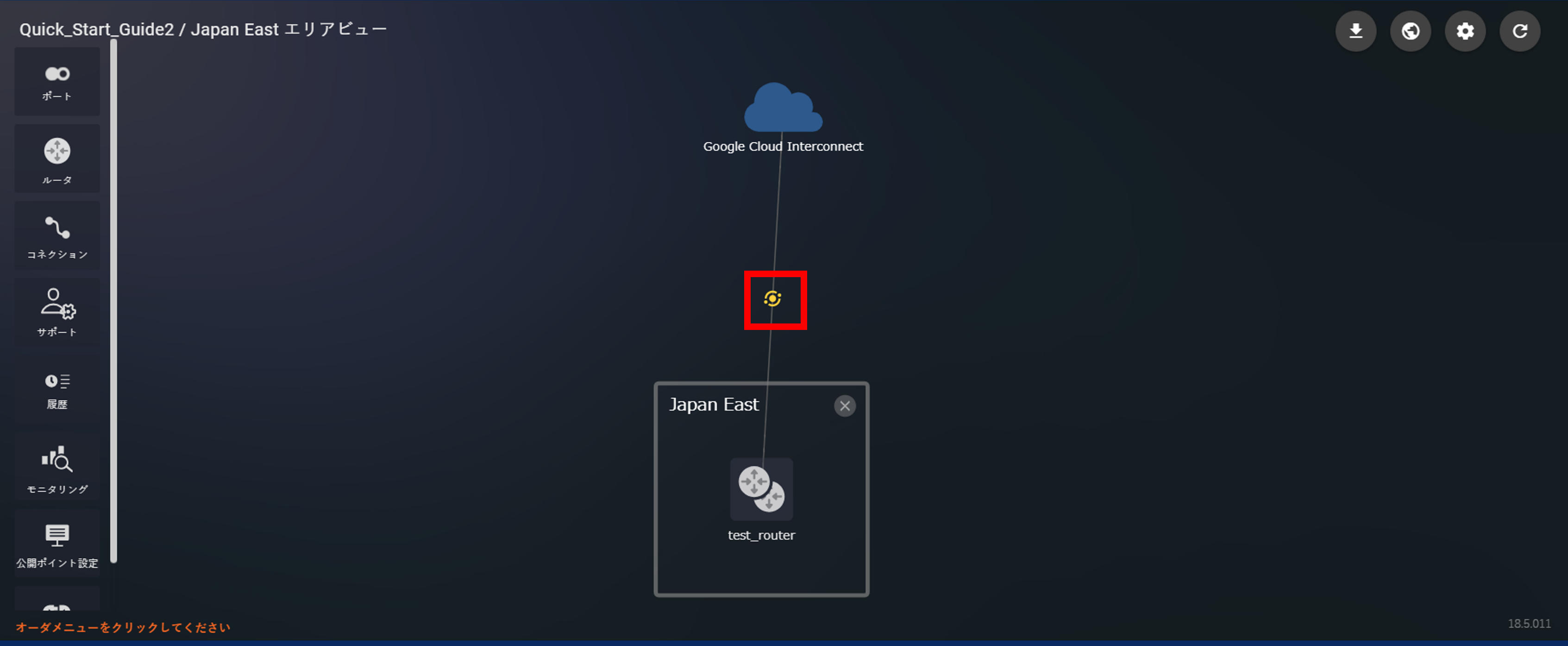Click the globe icon button
Viewport: 1568px width, 646px height.
[x=1411, y=31]
